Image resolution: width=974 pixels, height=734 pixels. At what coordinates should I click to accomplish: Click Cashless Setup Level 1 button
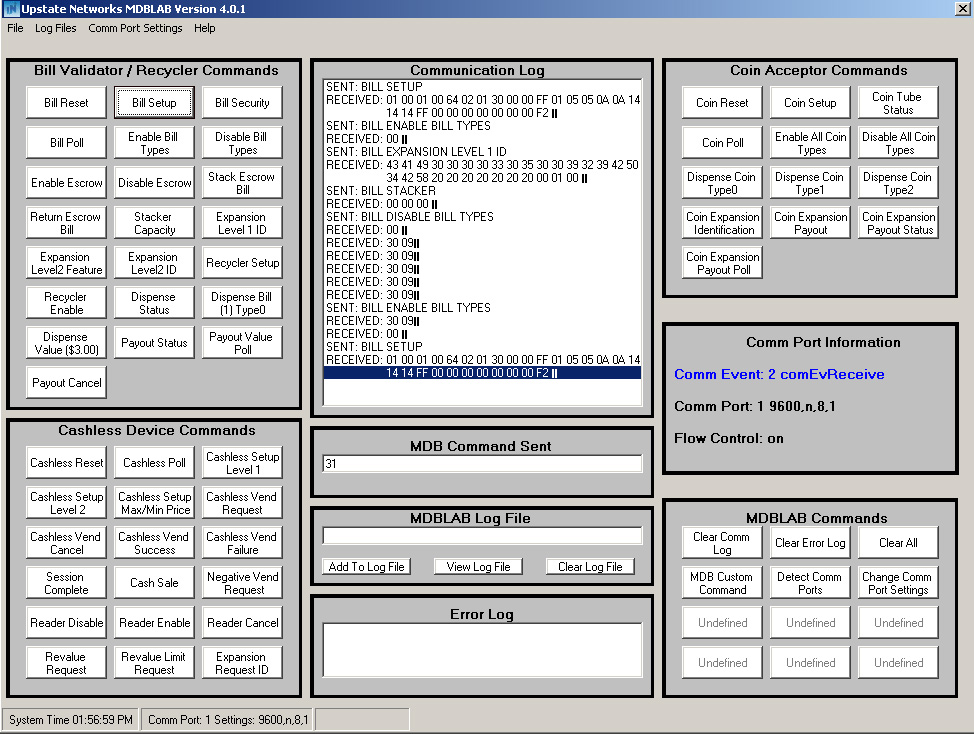point(242,463)
